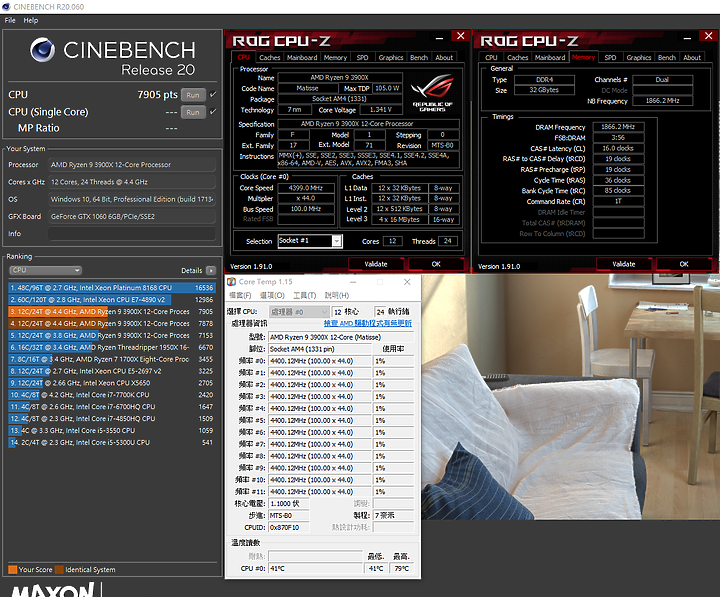The width and height of the screenshot is (720, 597).
Task: Click the Your Score orange legend swatch
Action: (x=13, y=570)
